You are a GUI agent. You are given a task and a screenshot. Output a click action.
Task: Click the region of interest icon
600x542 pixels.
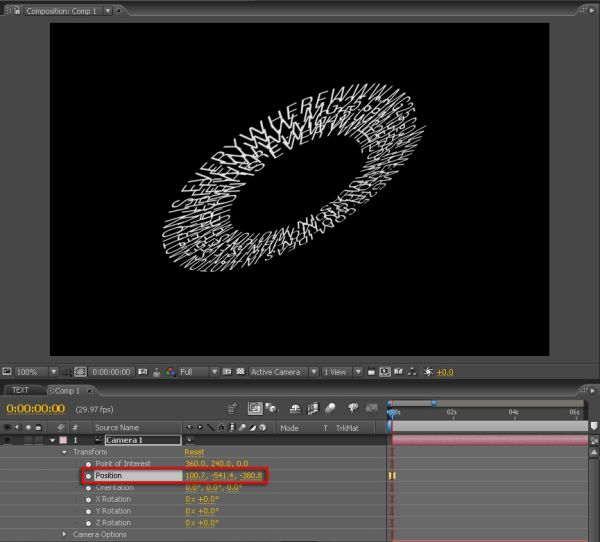click(x=227, y=372)
